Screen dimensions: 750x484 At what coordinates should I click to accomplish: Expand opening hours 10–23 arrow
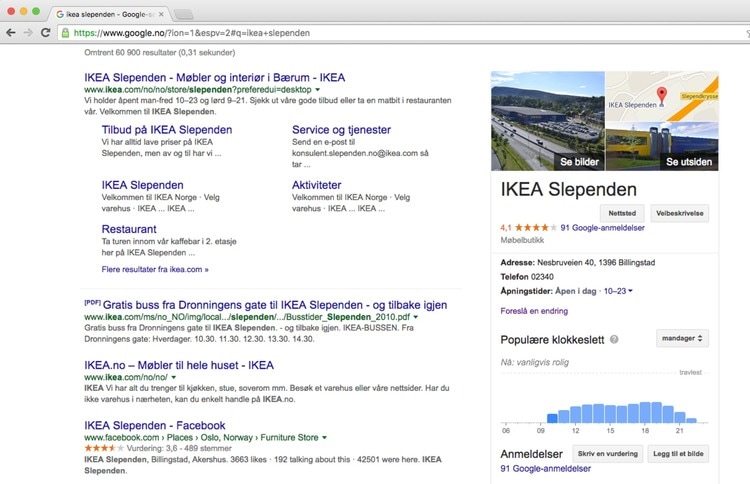coord(631,291)
